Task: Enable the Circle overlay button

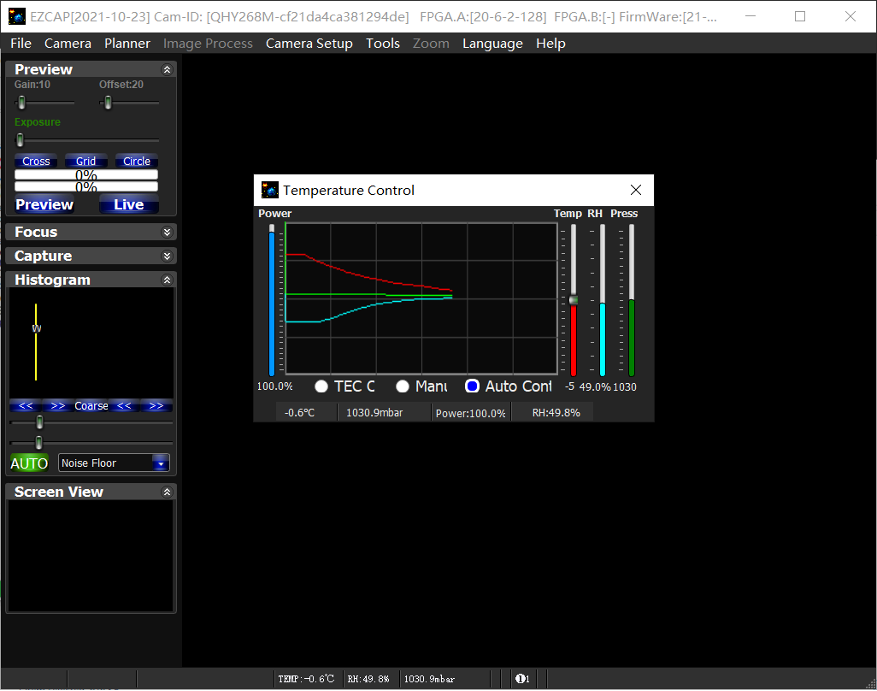Action: pyautogui.click(x=136, y=161)
